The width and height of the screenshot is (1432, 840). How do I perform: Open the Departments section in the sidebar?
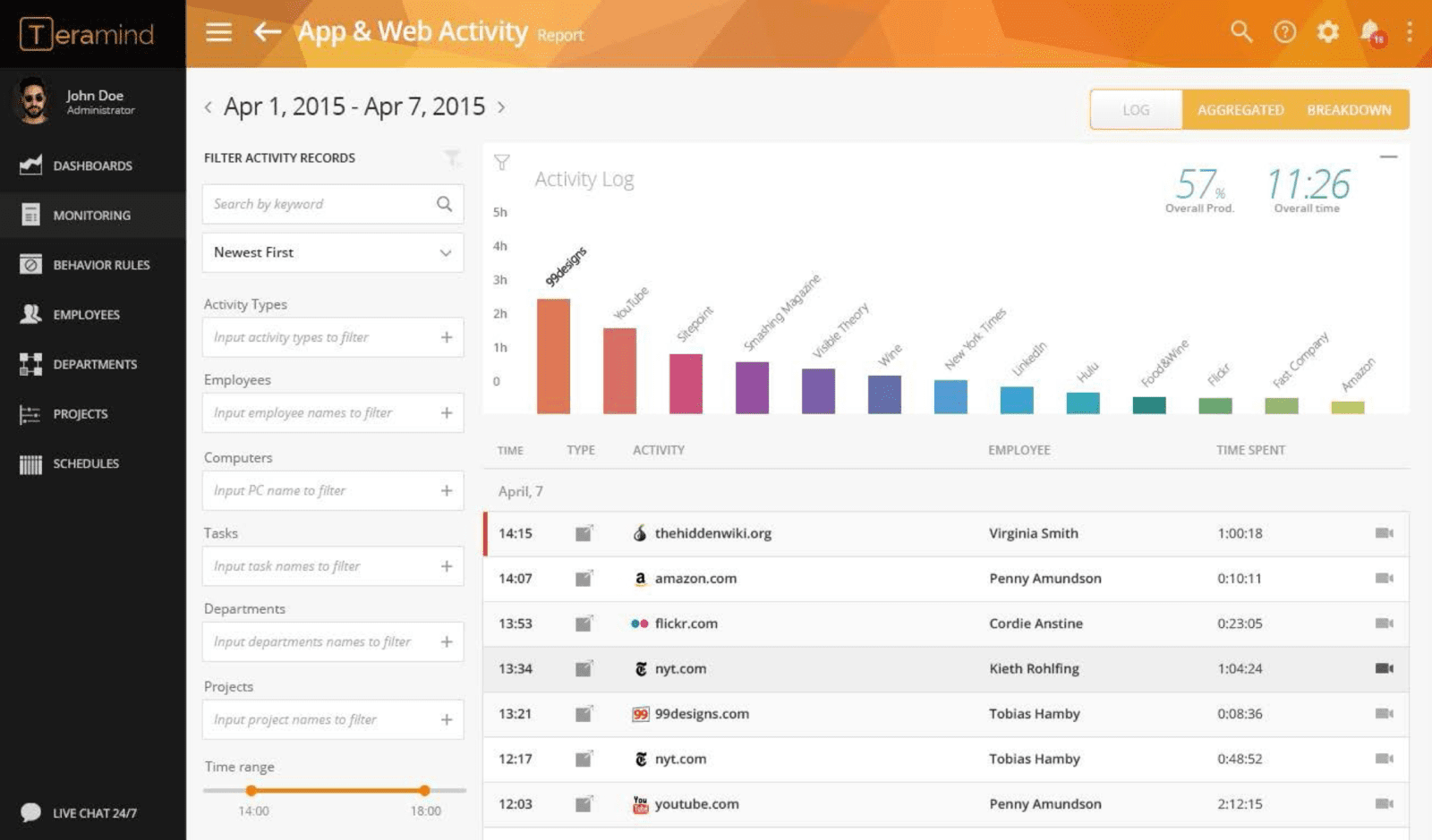[93, 364]
